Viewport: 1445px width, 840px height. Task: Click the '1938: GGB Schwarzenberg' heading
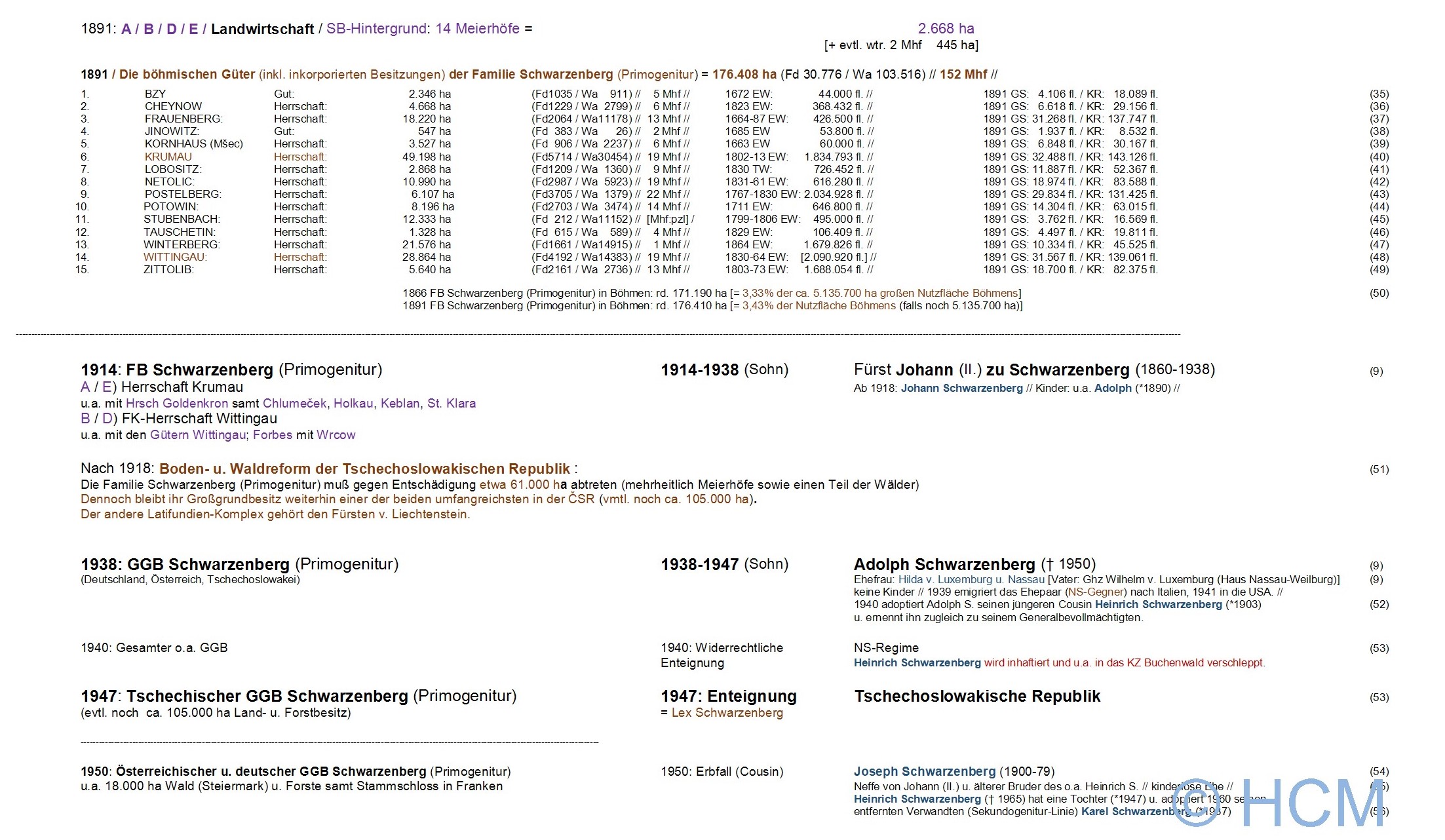pos(185,564)
